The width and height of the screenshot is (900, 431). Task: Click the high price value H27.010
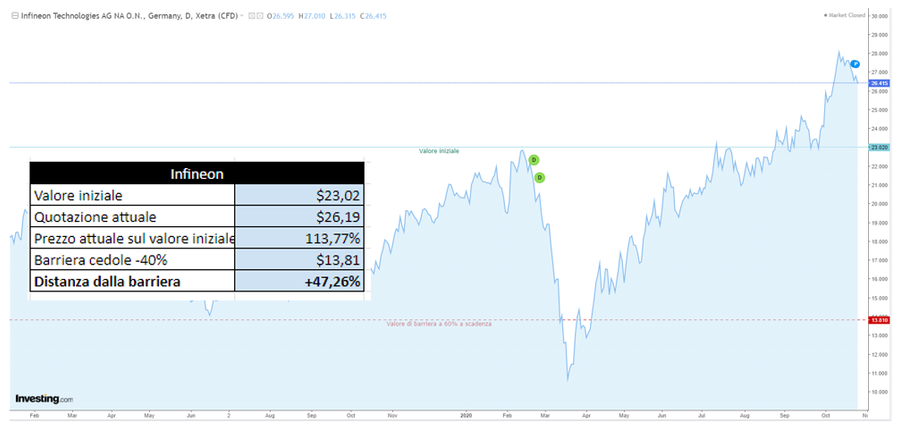312,16
